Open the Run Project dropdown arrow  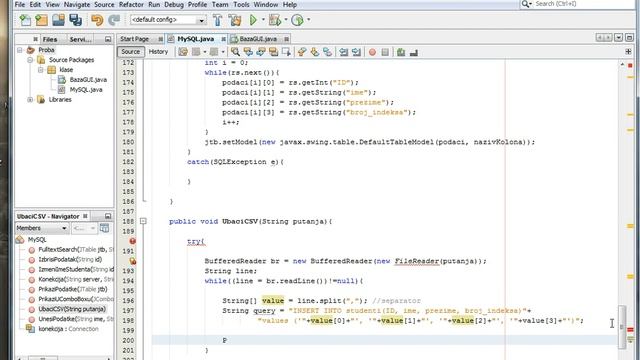(x=263, y=20)
